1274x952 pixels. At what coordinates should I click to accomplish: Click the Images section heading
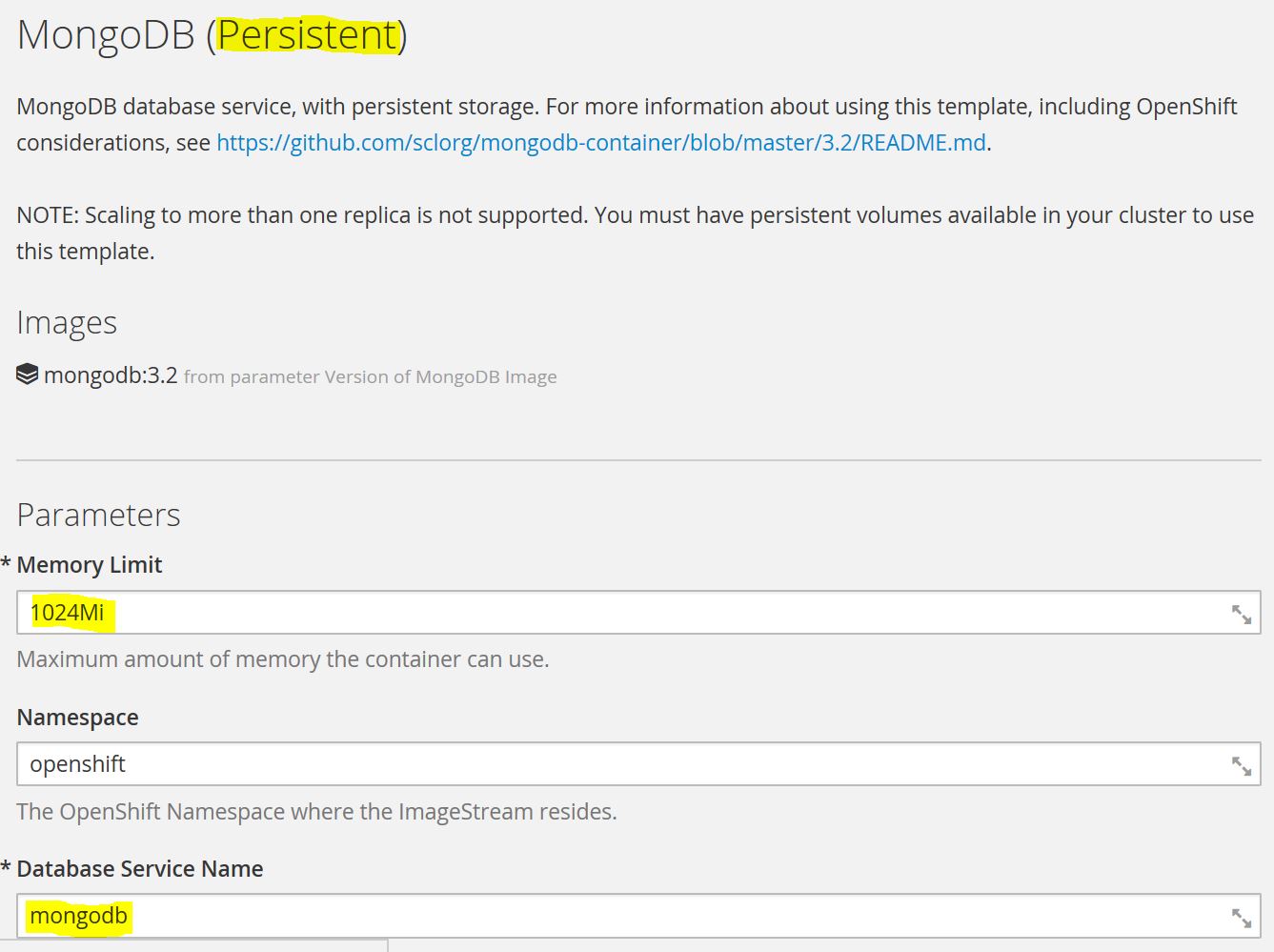(x=67, y=323)
